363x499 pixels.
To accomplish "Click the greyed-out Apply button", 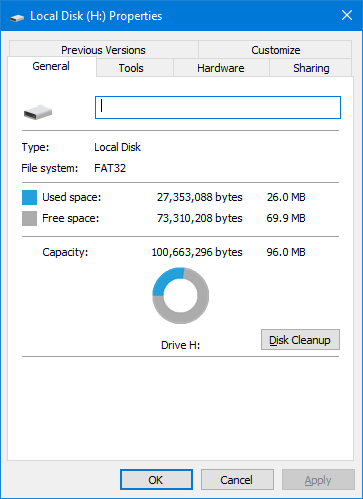I will coord(318,480).
